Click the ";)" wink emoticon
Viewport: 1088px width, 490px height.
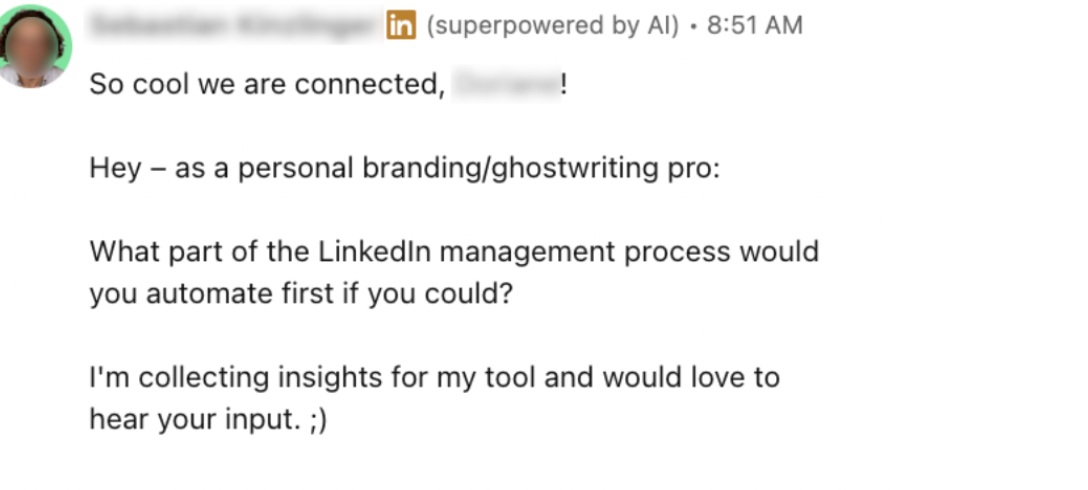point(318,420)
